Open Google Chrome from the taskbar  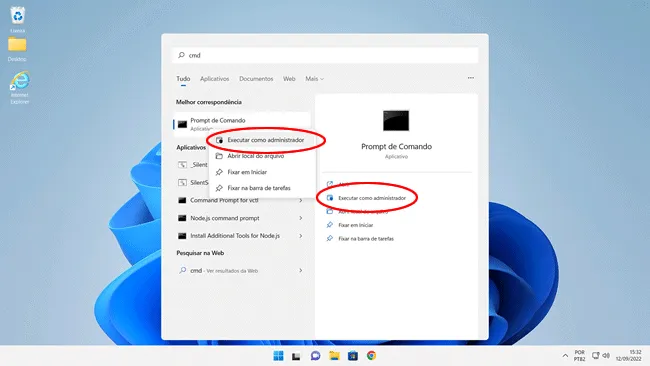pyautogui.click(x=371, y=356)
